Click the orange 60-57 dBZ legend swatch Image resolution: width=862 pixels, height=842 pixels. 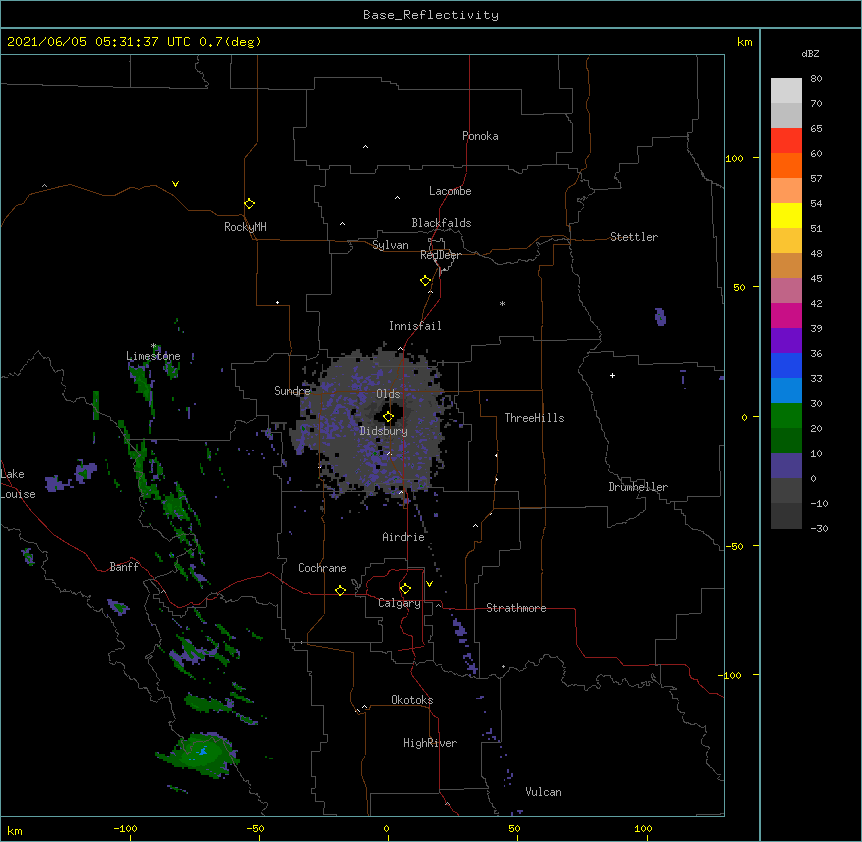tap(786, 165)
